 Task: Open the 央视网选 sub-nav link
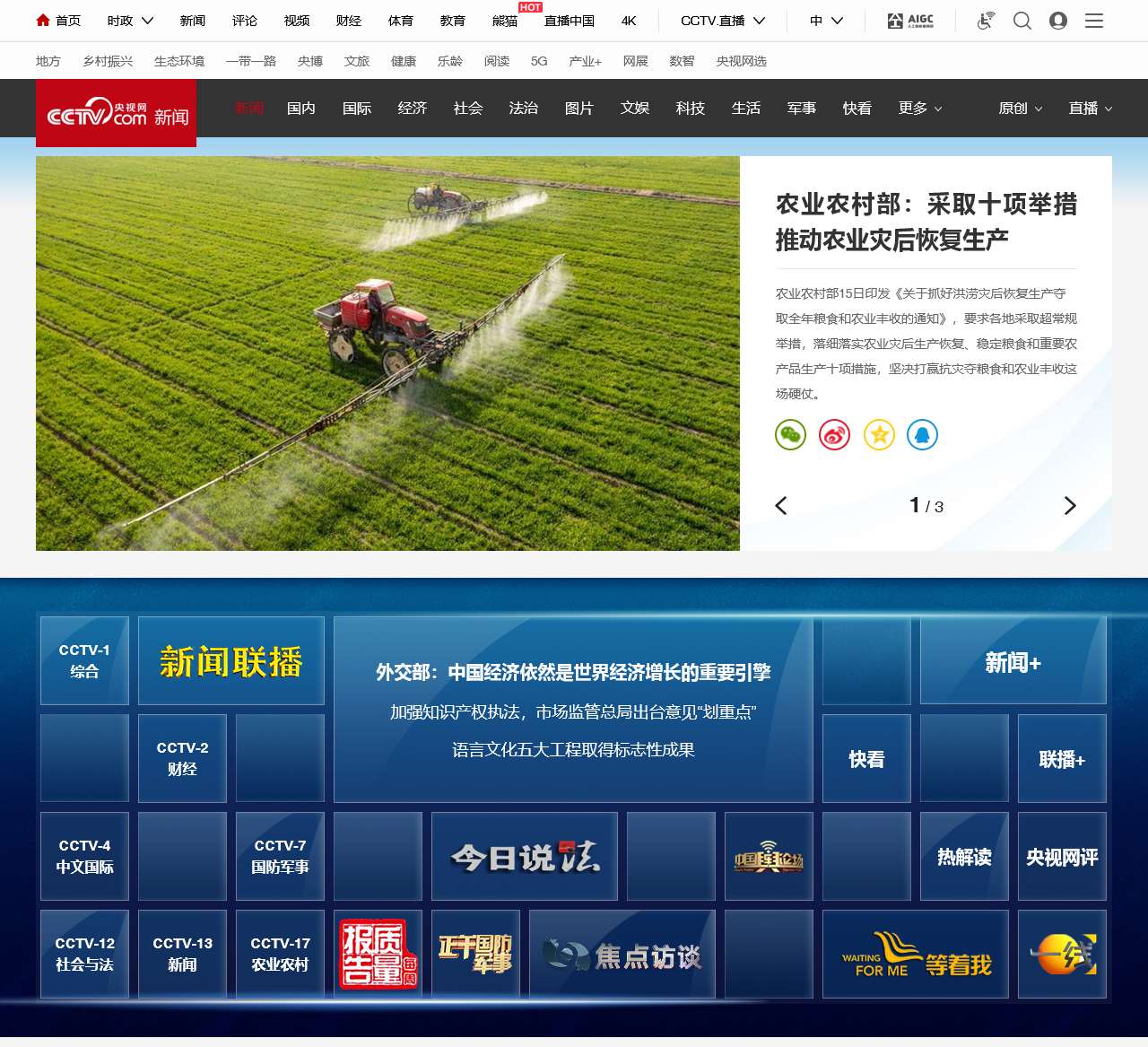point(742,61)
